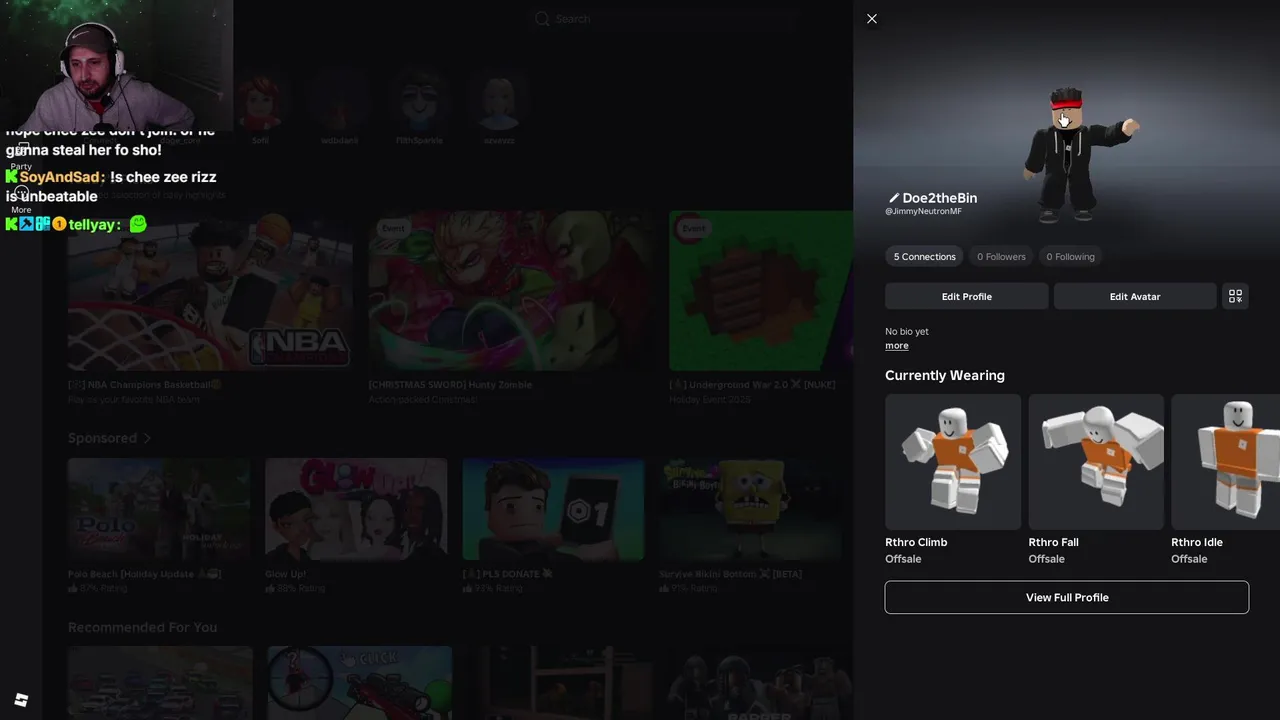Open Polo Beach sponsored game thumbnail
This screenshot has height=720, width=1280.
[158, 510]
